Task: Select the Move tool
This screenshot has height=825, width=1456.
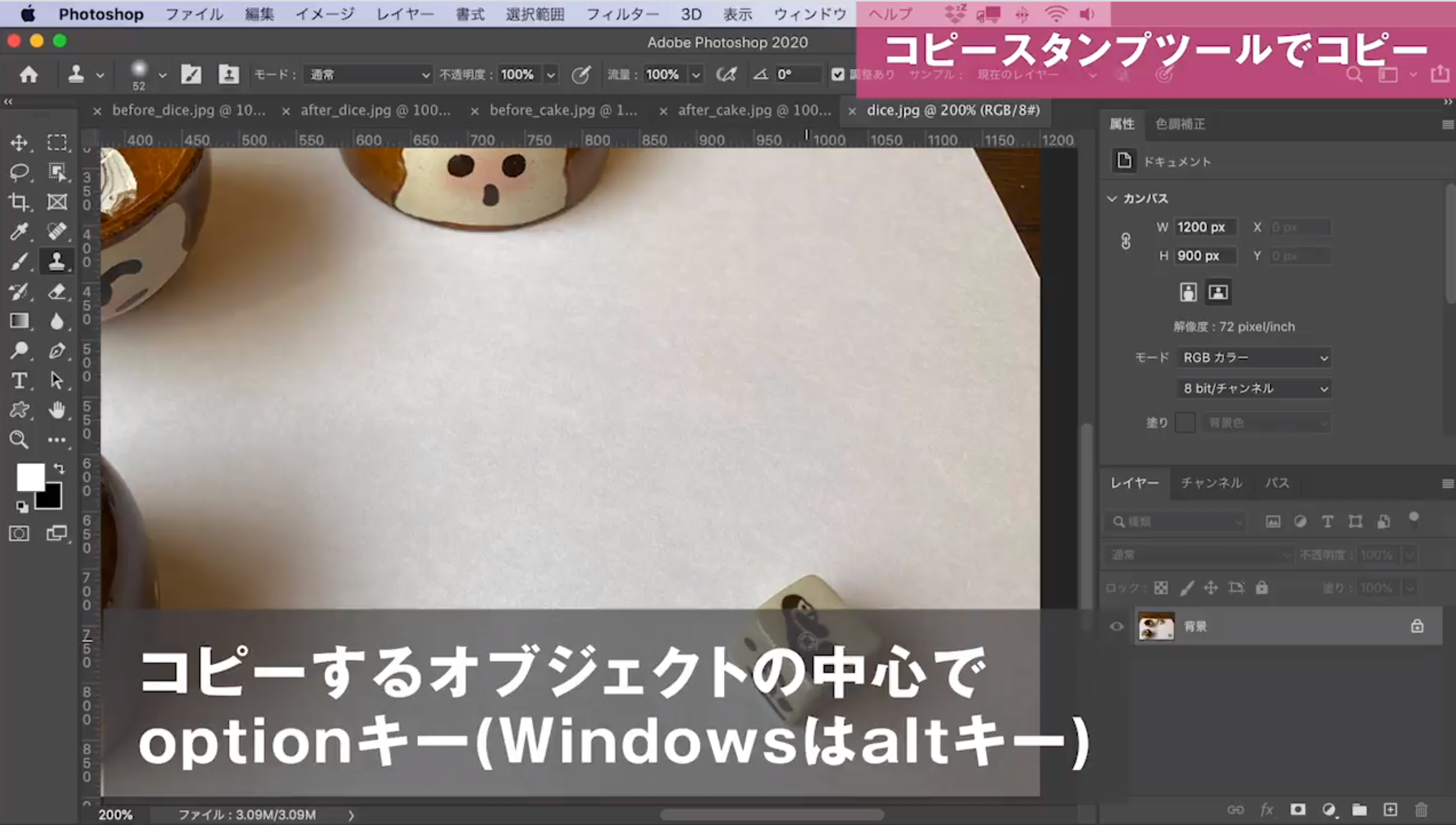Action: coord(19,142)
